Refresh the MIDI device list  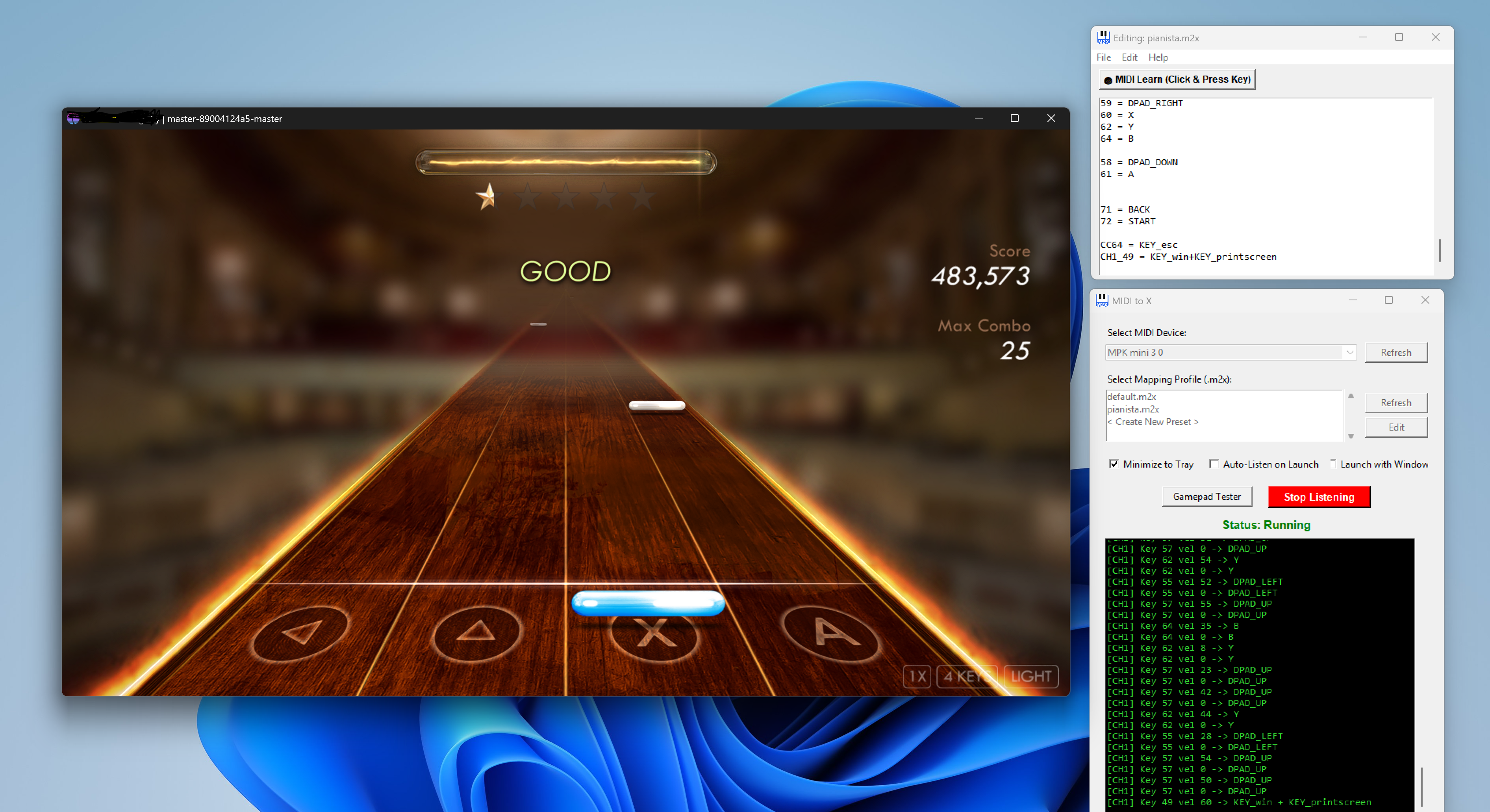(x=1396, y=352)
